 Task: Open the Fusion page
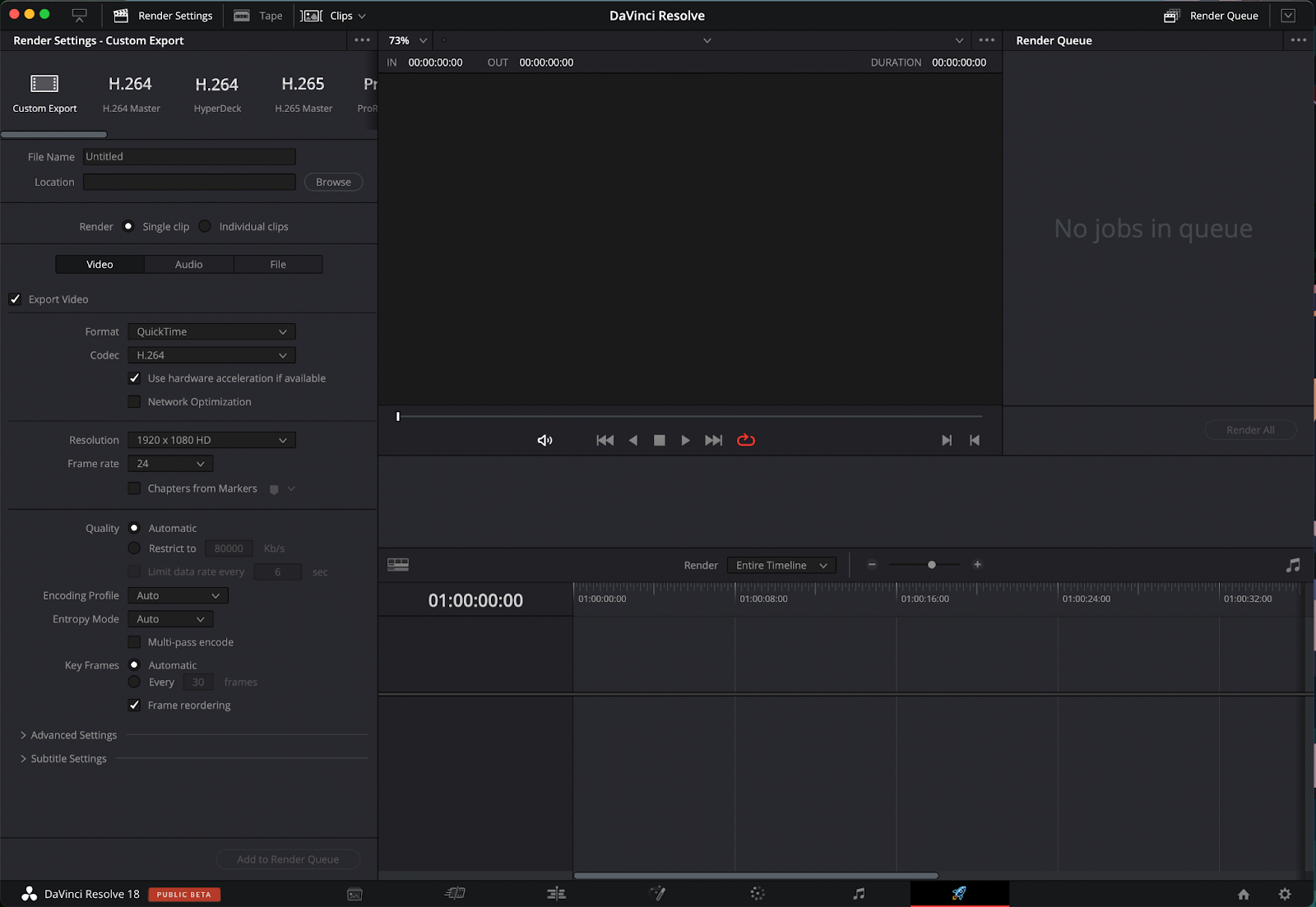click(x=658, y=894)
